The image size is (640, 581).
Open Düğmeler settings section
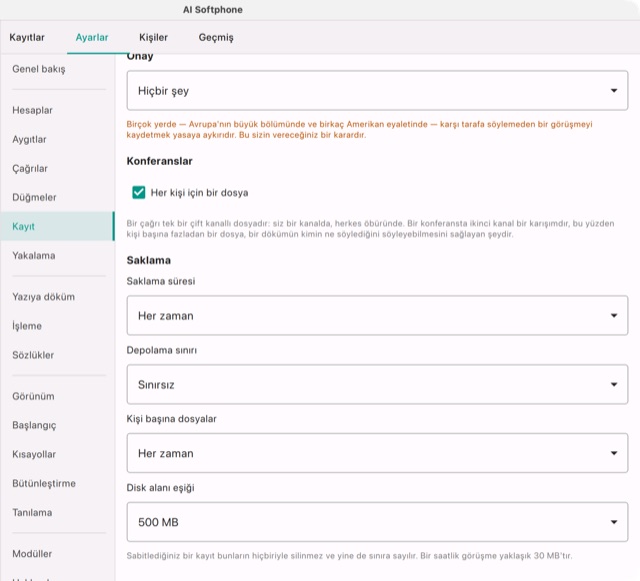tap(57, 197)
